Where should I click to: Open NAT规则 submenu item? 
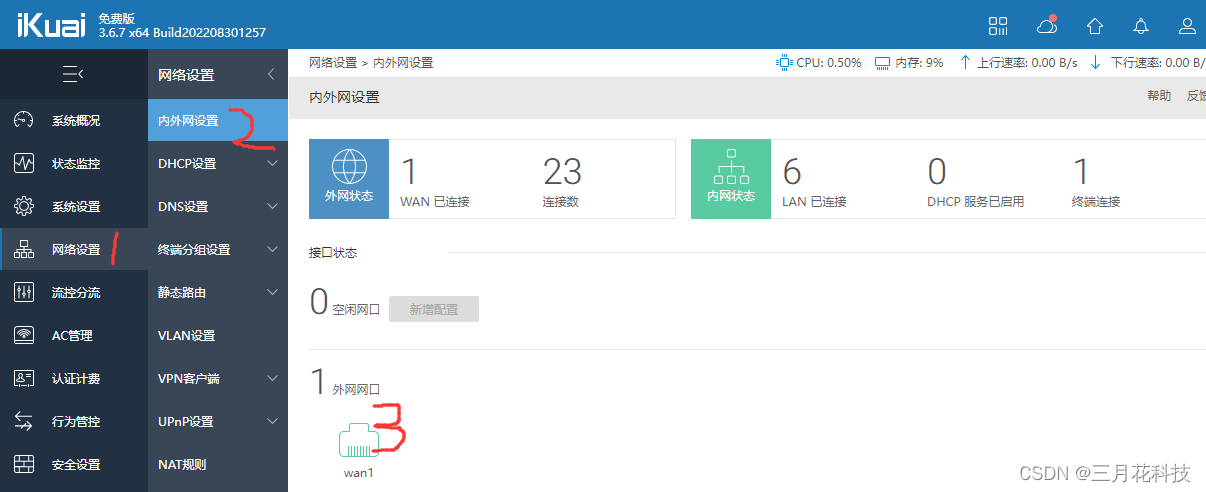click(218, 465)
